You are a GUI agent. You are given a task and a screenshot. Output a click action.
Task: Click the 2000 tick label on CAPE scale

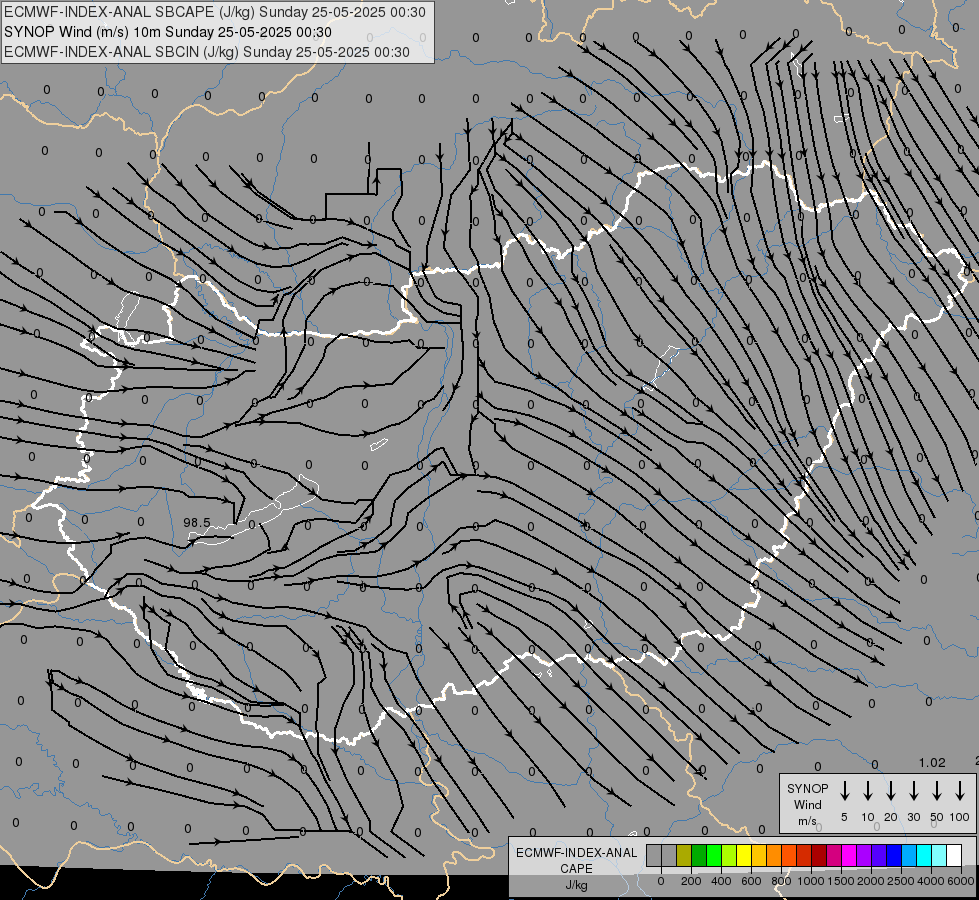pyautogui.click(x=871, y=881)
